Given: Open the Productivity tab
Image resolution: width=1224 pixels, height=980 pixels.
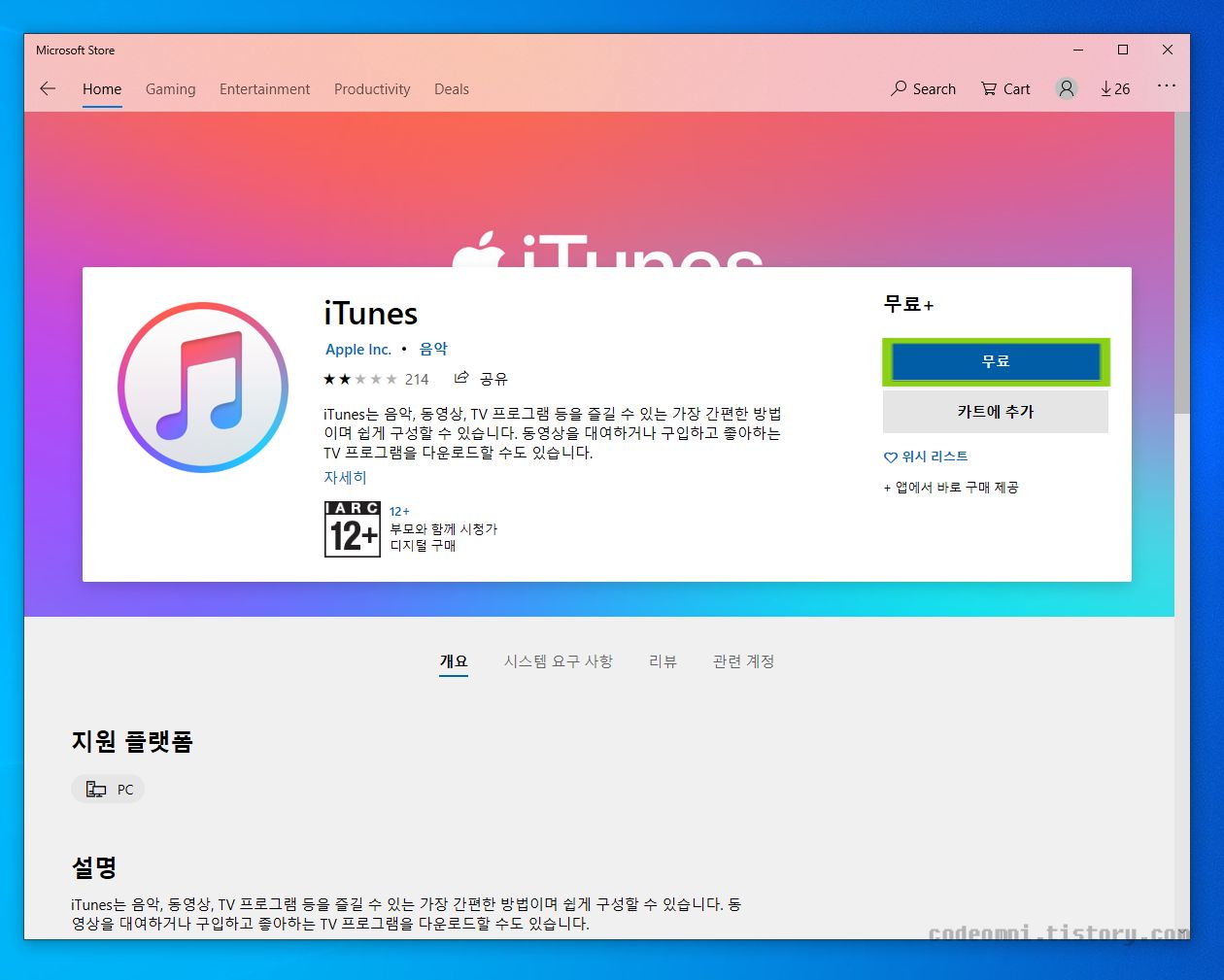Looking at the screenshot, I should point(372,89).
